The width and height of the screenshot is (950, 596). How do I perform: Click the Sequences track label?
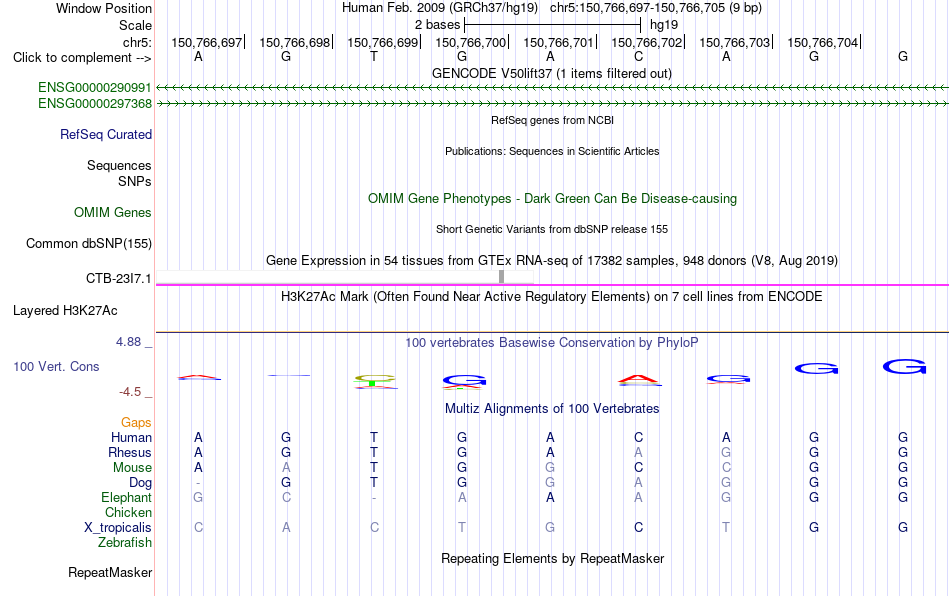coord(119,165)
